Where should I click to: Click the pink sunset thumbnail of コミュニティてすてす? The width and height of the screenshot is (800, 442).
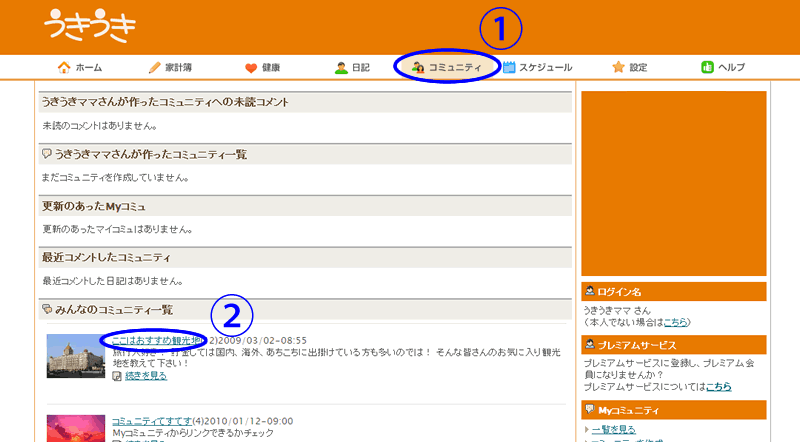[76, 428]
